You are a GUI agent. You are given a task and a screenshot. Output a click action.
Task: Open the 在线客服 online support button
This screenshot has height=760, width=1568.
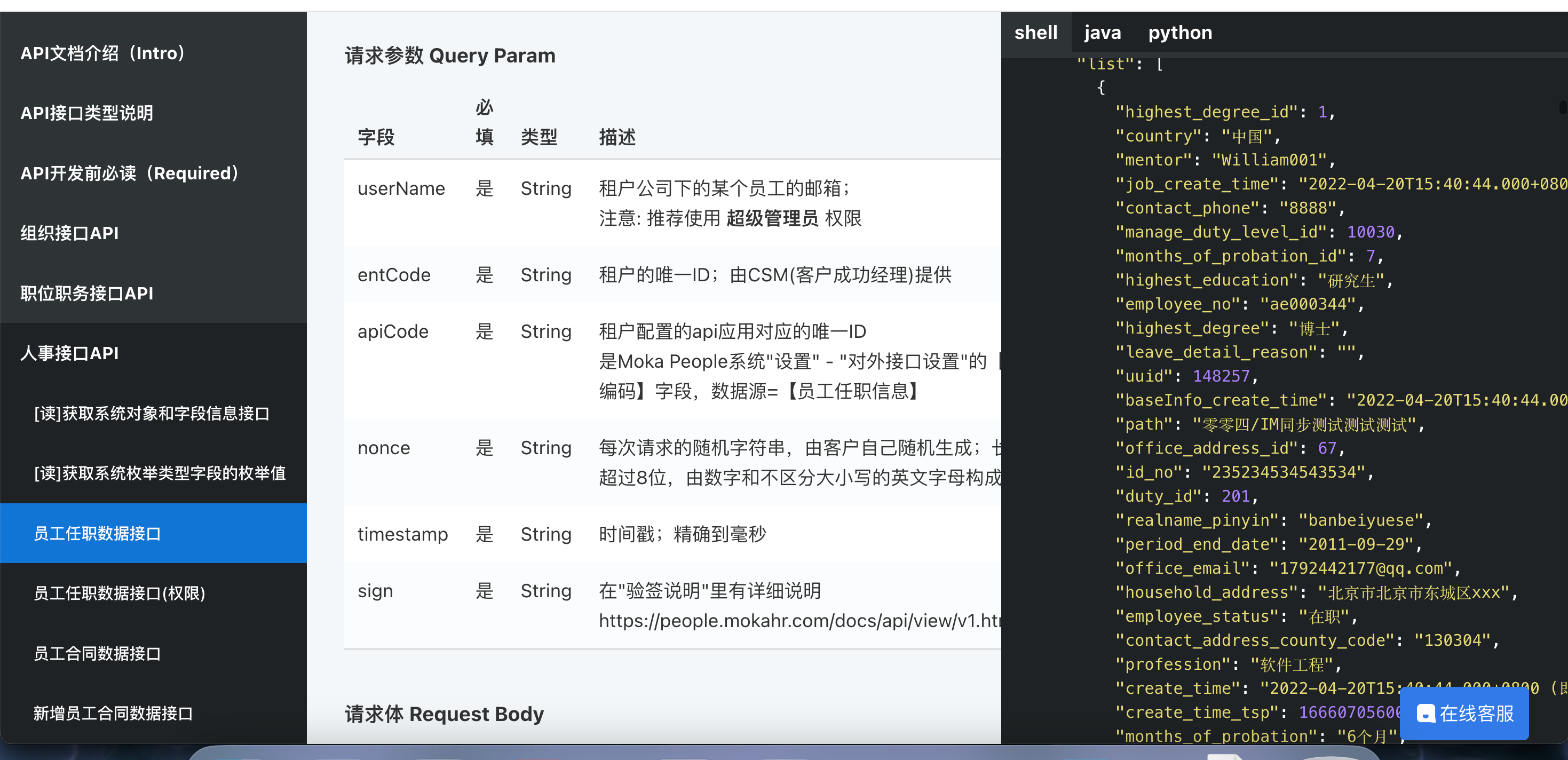tap(1464, 713)
